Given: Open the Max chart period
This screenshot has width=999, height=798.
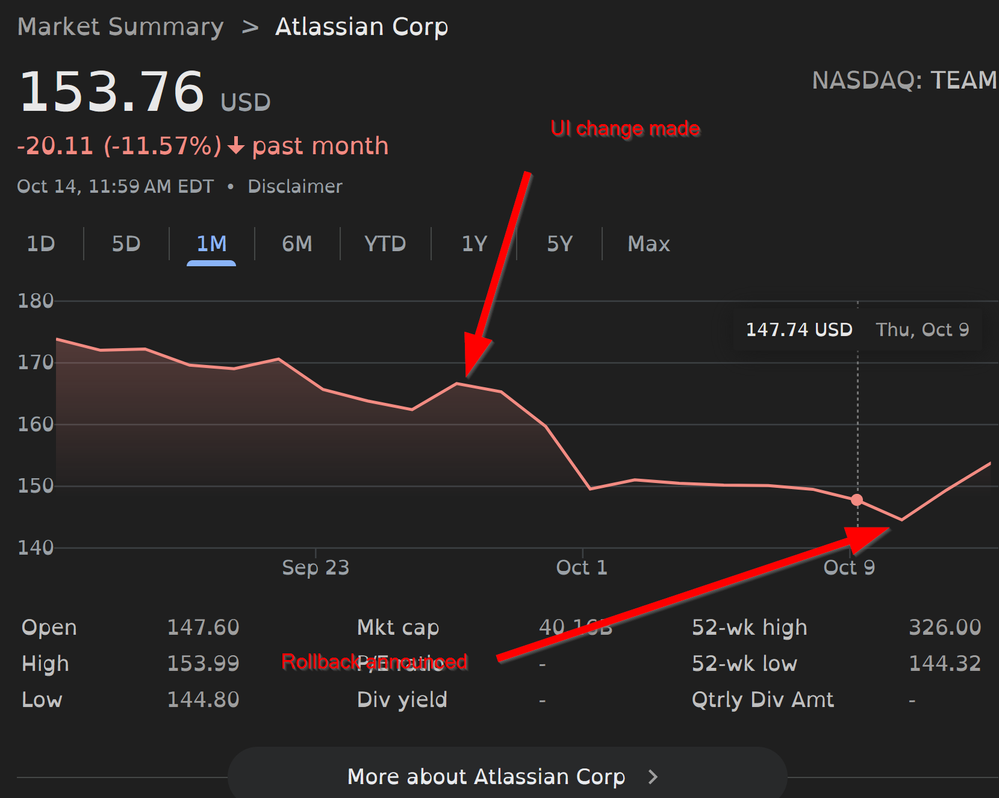Looking at the screenshot, I should 648,243.
